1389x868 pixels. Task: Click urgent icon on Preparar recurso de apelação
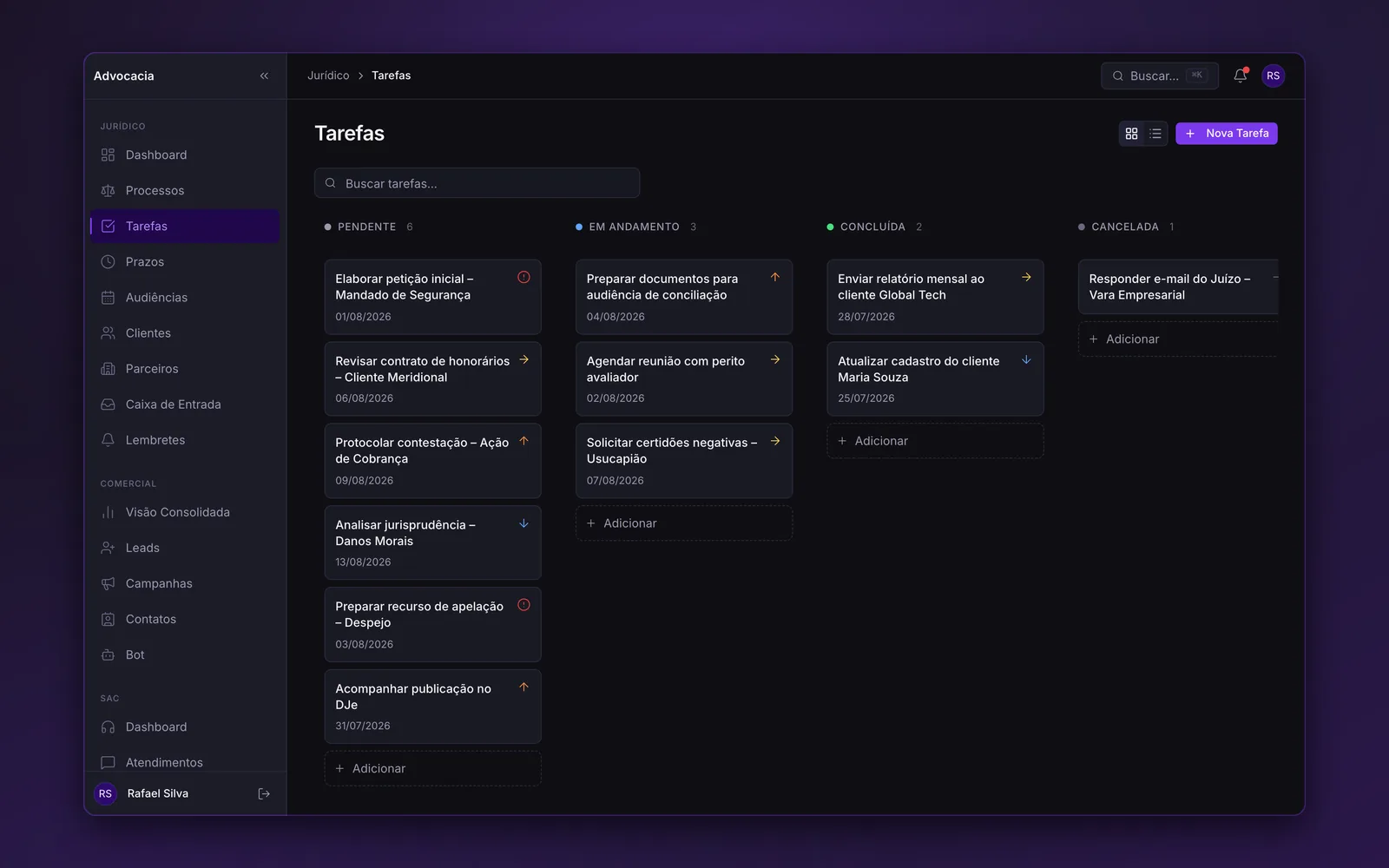click(x=523, y=605)
